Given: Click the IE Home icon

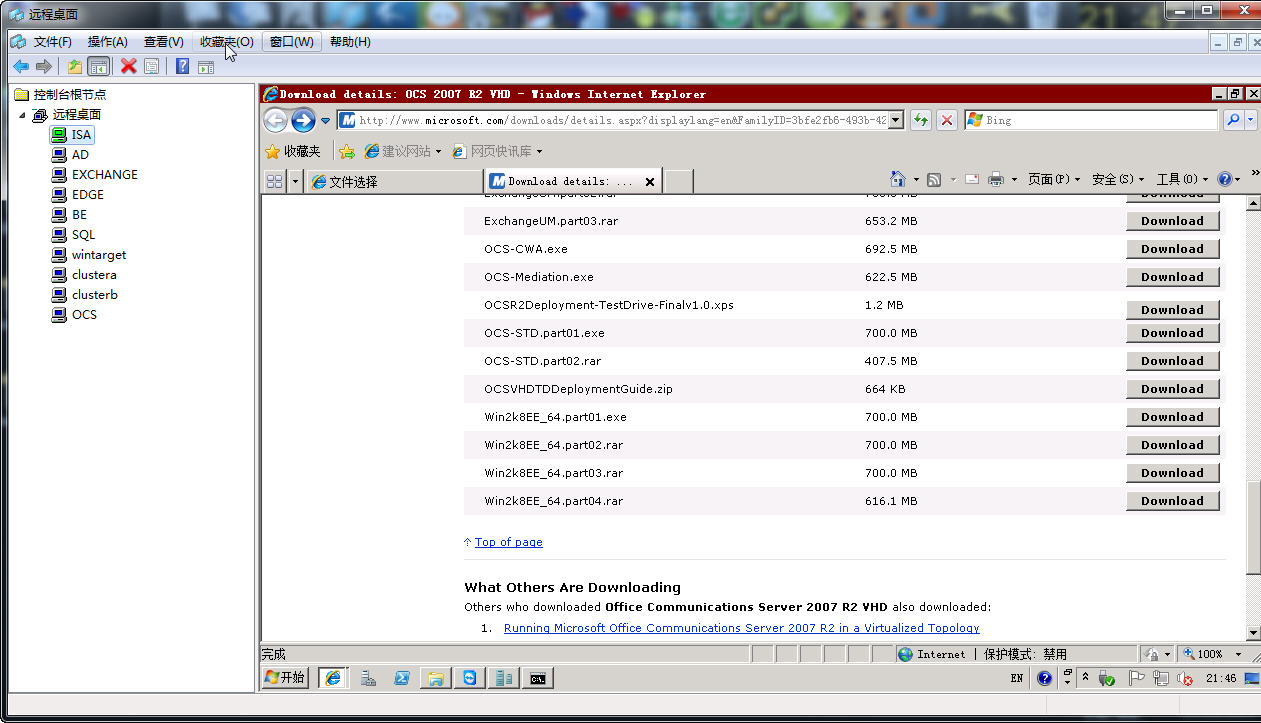Looking at the screenshot, I should click(x=898, y=179).
